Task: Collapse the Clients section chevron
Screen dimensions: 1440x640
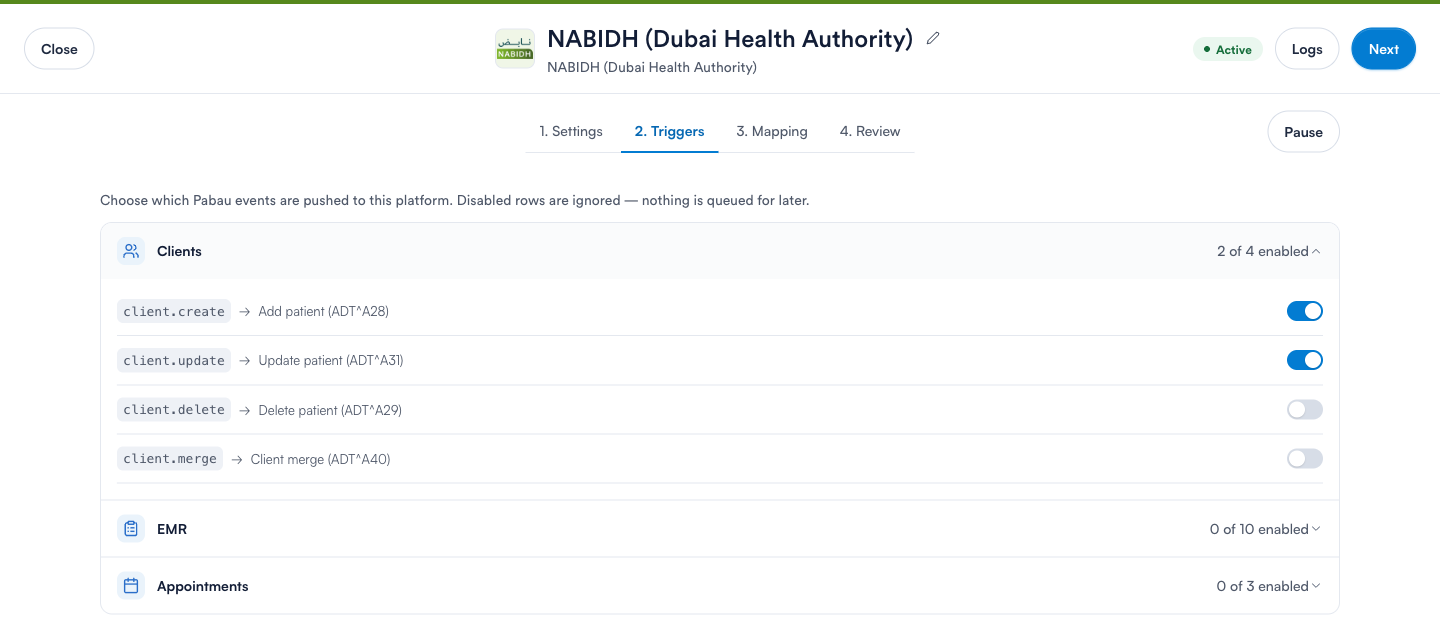Action: (x=1316, y=251)
